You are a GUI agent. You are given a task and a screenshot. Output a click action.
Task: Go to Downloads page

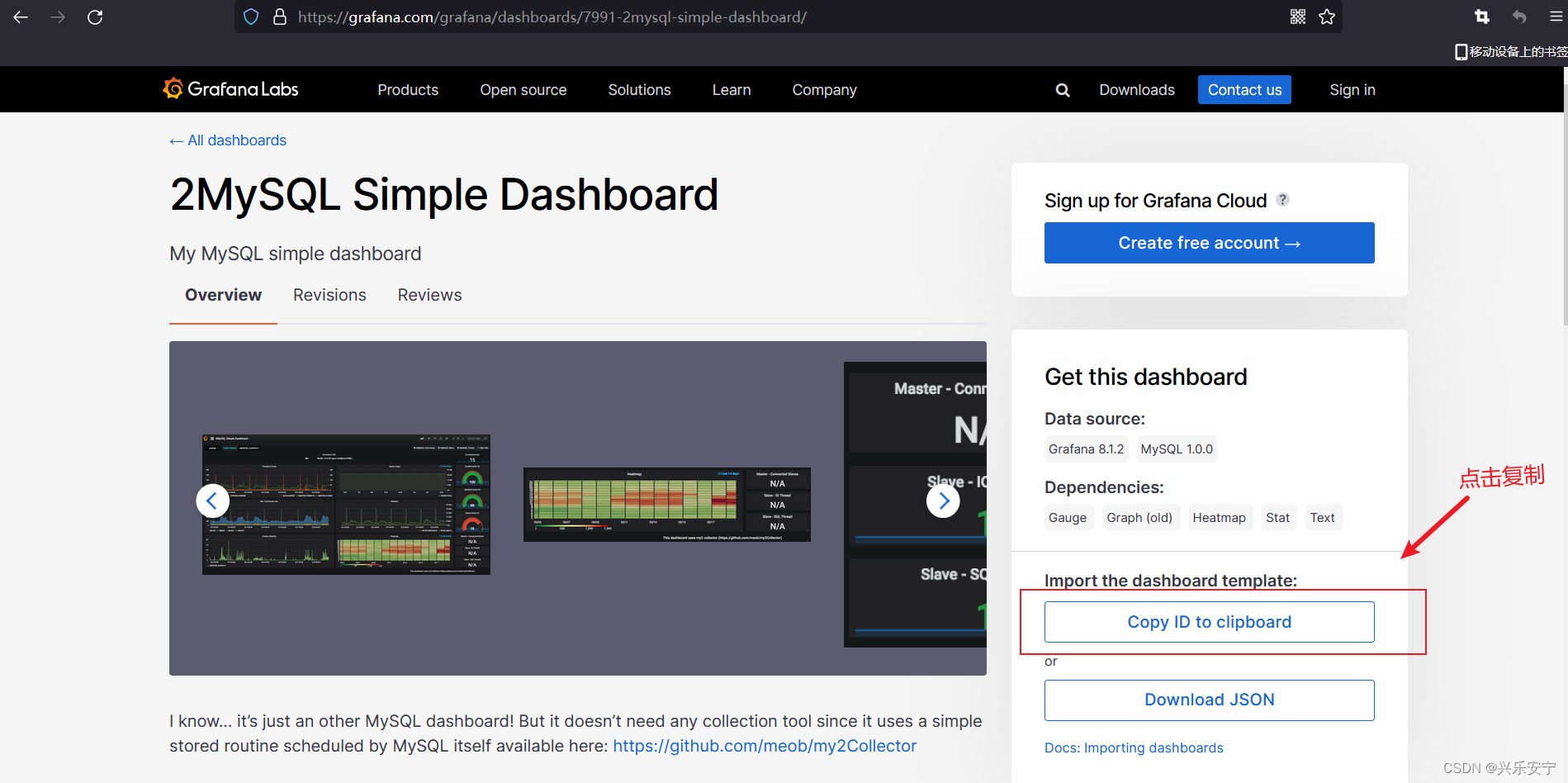(x=1136, y=90)
